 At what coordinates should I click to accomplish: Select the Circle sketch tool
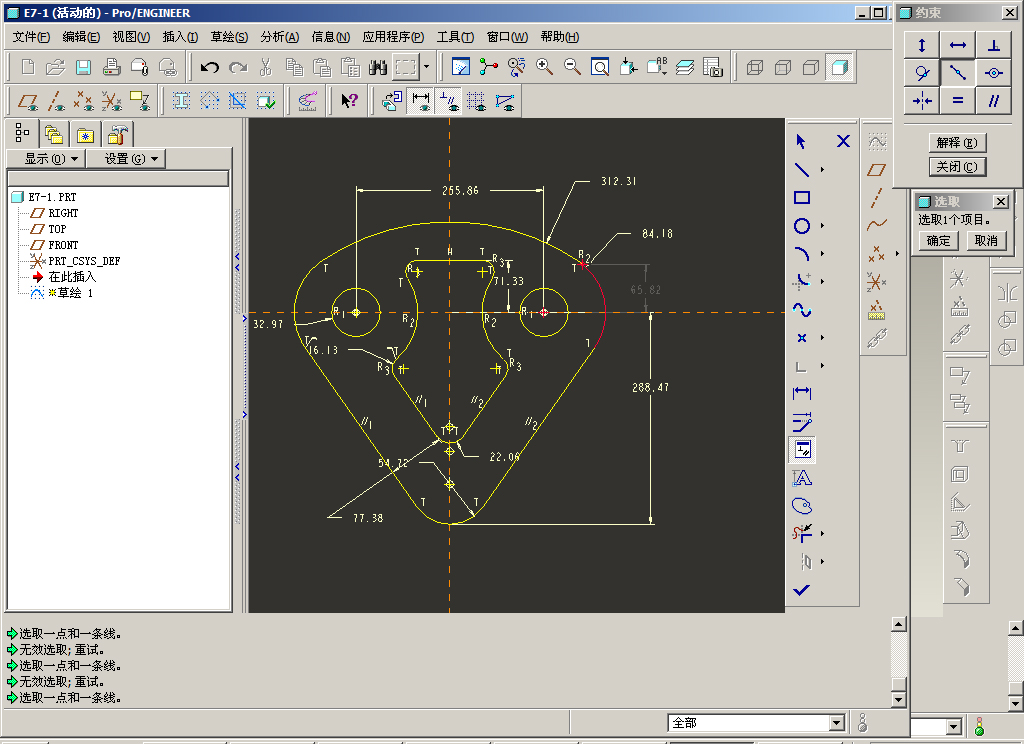802,226
